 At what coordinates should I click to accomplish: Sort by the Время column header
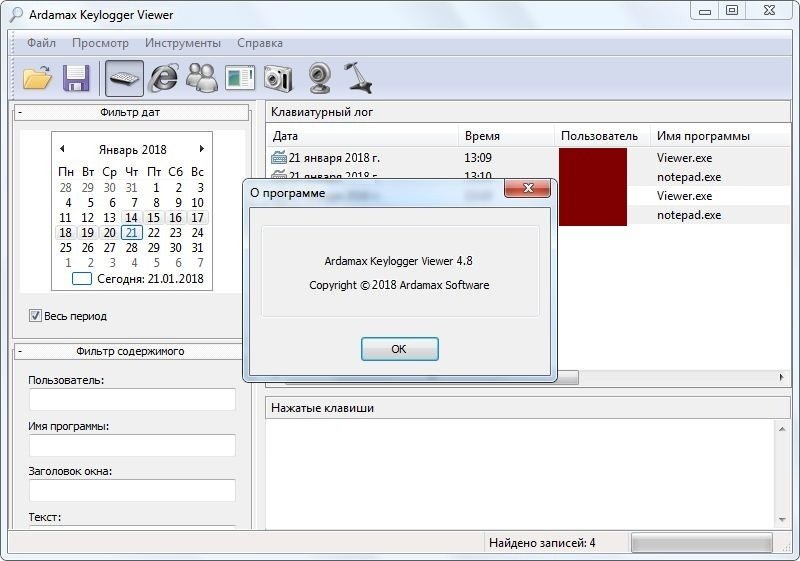506,136
